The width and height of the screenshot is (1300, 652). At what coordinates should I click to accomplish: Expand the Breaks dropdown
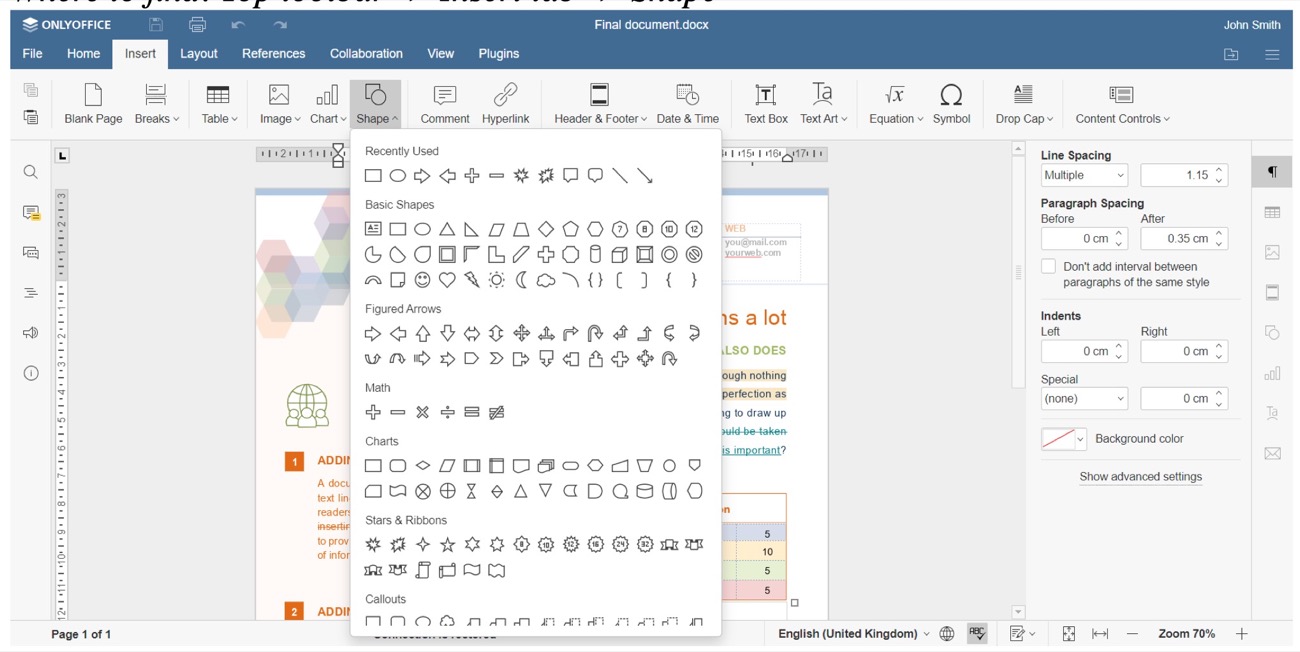156,103
